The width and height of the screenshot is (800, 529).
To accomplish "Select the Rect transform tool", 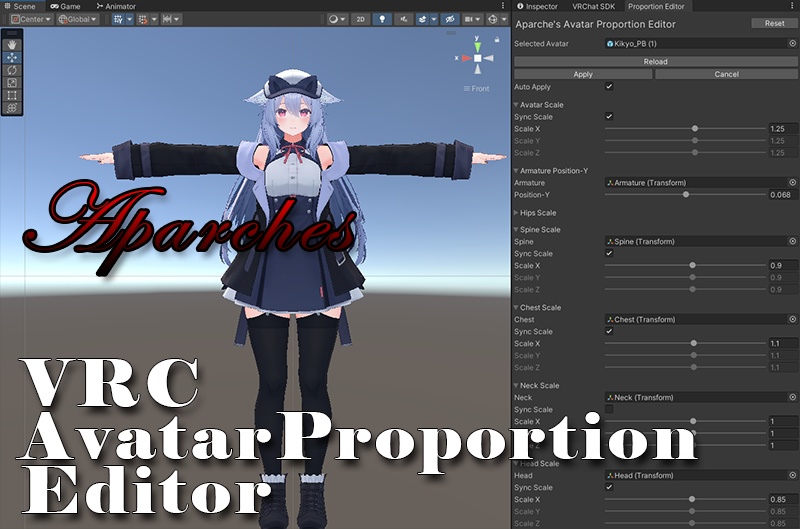I will (12, 95).
